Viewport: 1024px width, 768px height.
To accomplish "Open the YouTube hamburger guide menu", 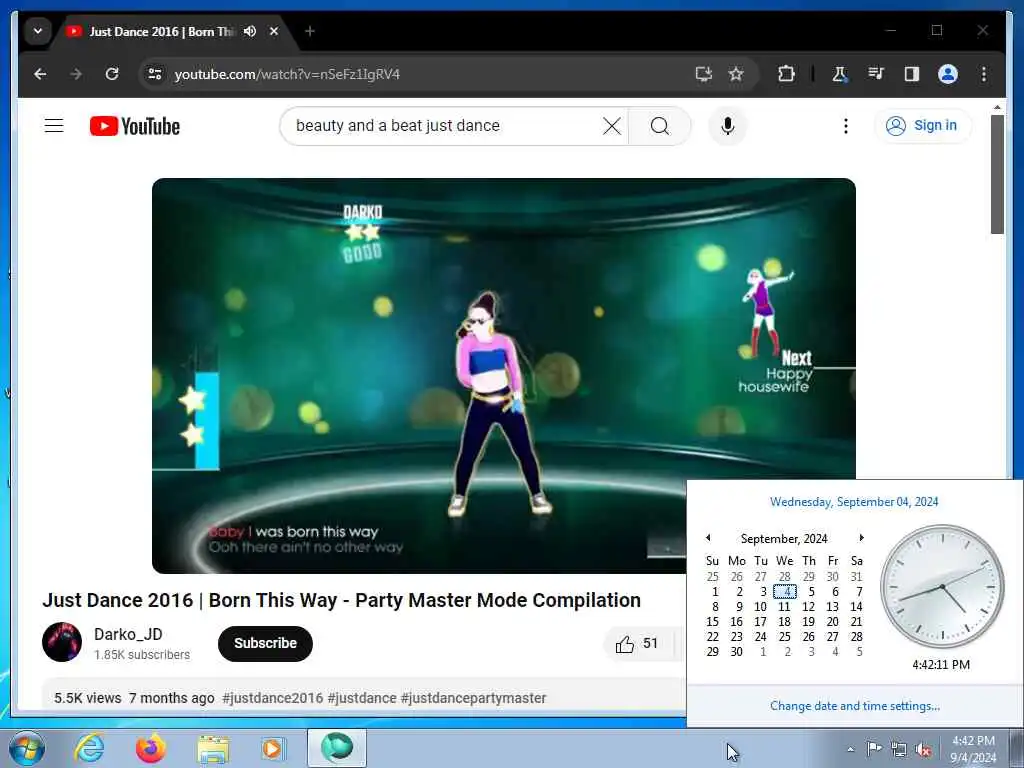I will tap(54, 125).
